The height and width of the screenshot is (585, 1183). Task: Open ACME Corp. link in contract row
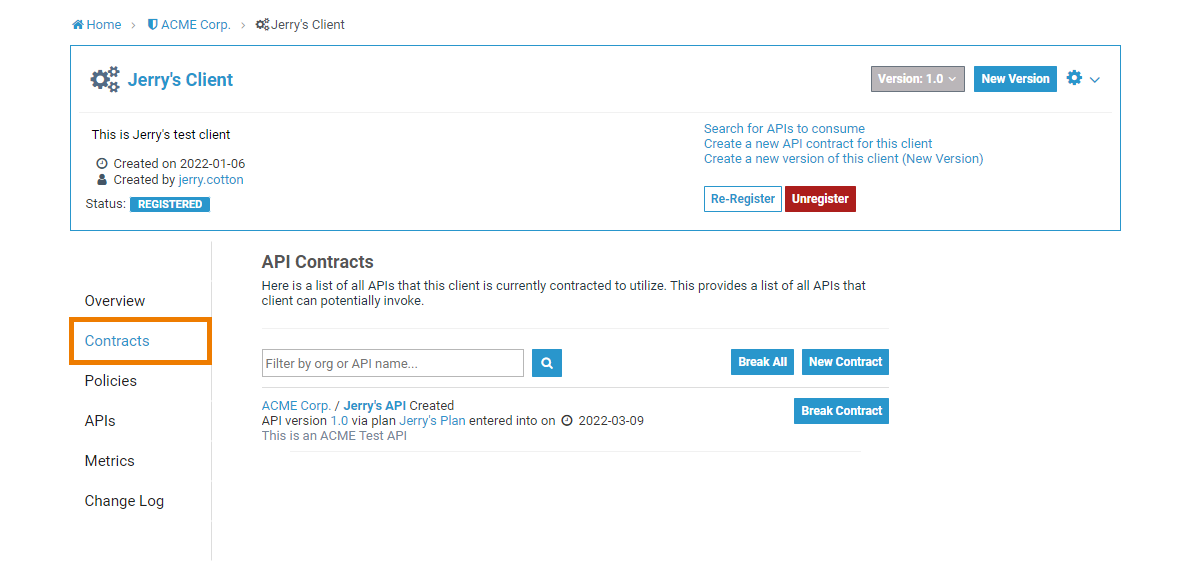296,405
